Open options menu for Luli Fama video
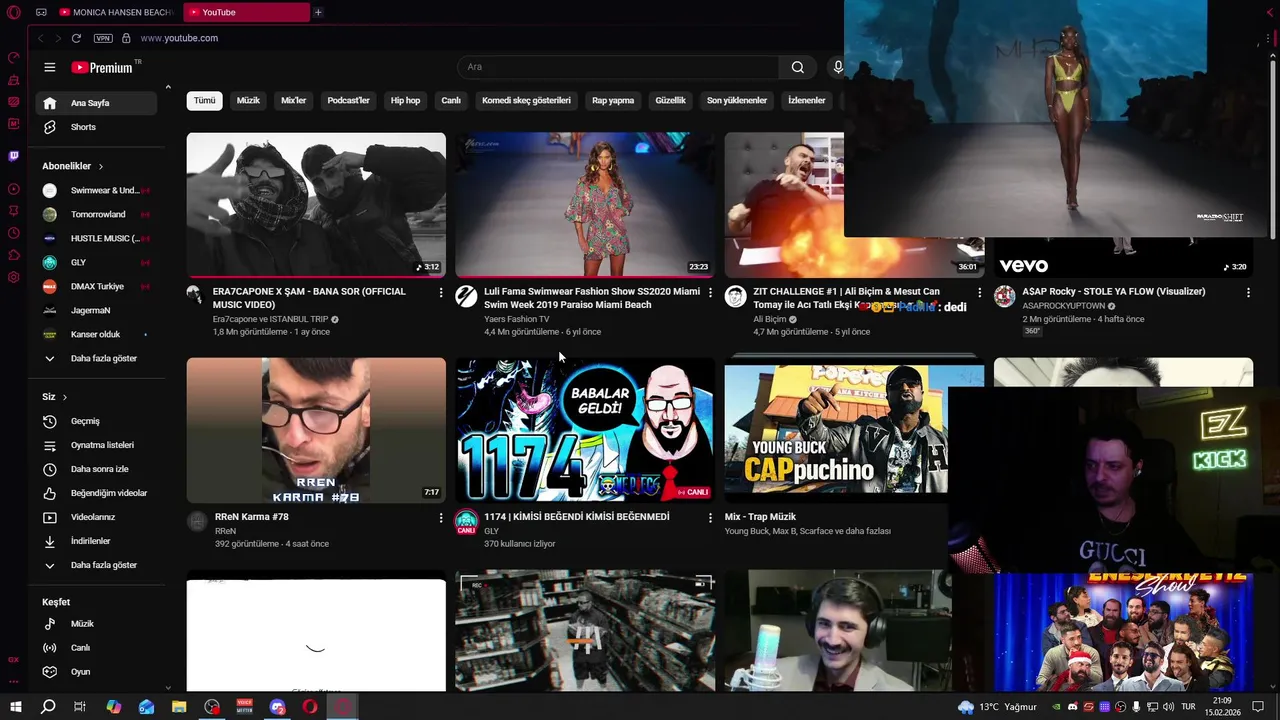Screen dimensions: 1280x720 (x=710, y=292)
